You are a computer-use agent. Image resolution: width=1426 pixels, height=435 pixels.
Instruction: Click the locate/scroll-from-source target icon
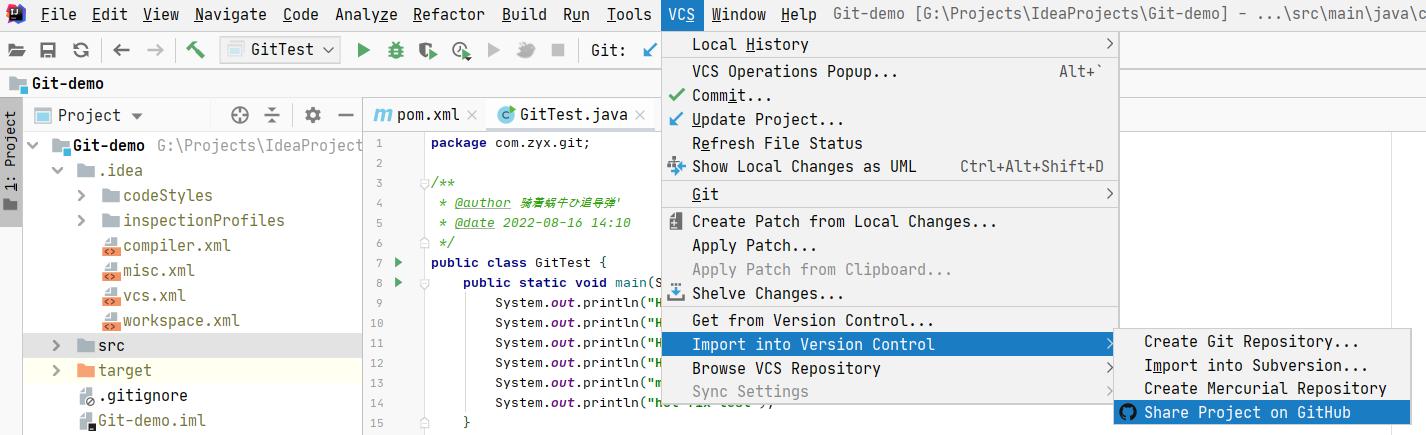[x=239, y=115]
